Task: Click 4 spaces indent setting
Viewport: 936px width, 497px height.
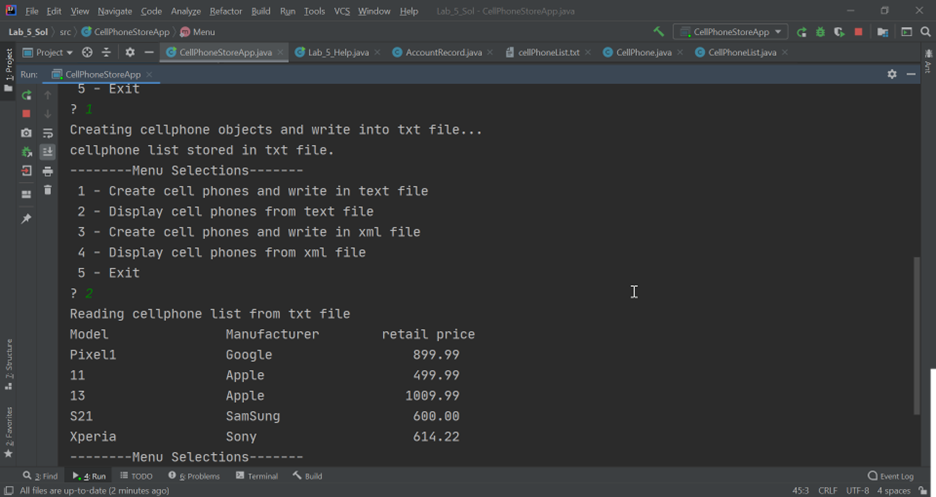Action: pos(894,490)
